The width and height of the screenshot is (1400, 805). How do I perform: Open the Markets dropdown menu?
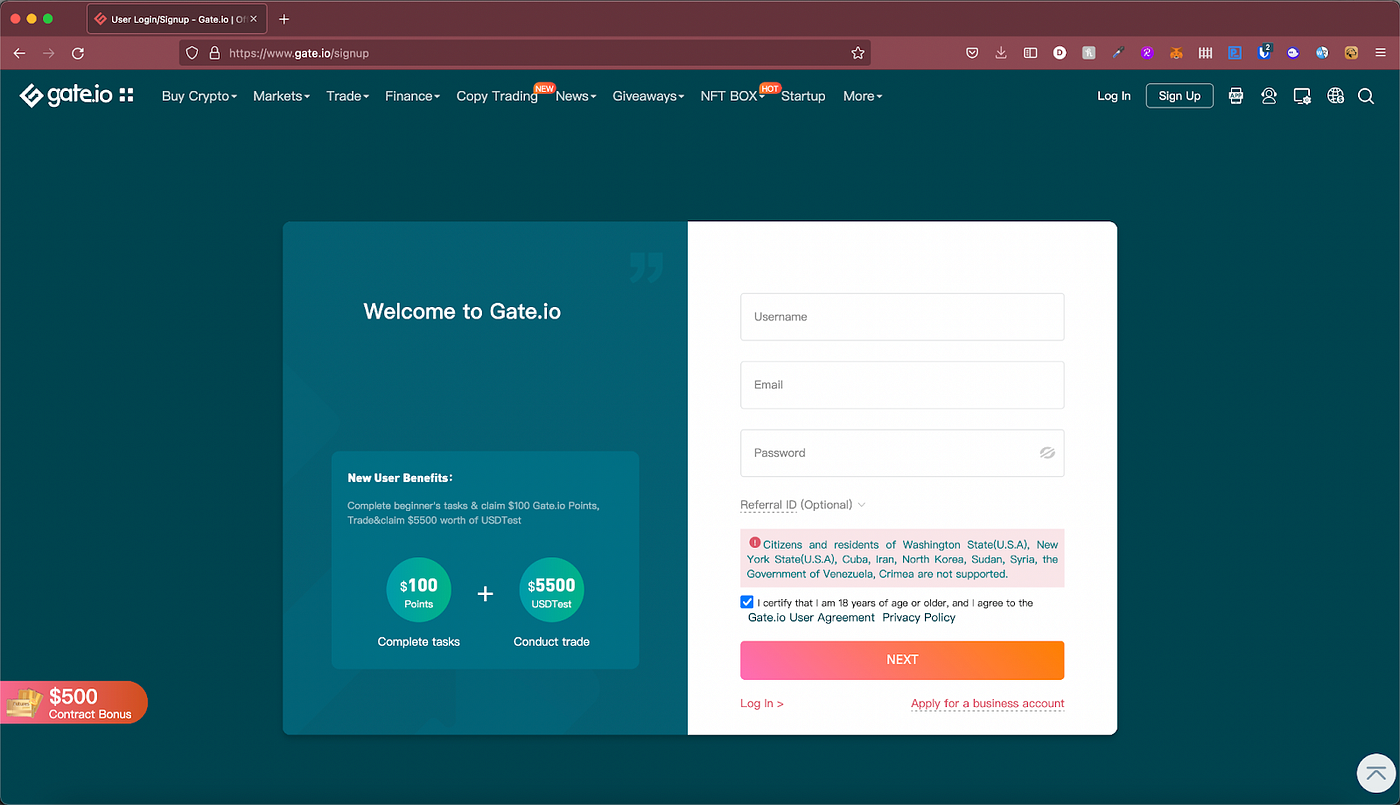[280, 96]
